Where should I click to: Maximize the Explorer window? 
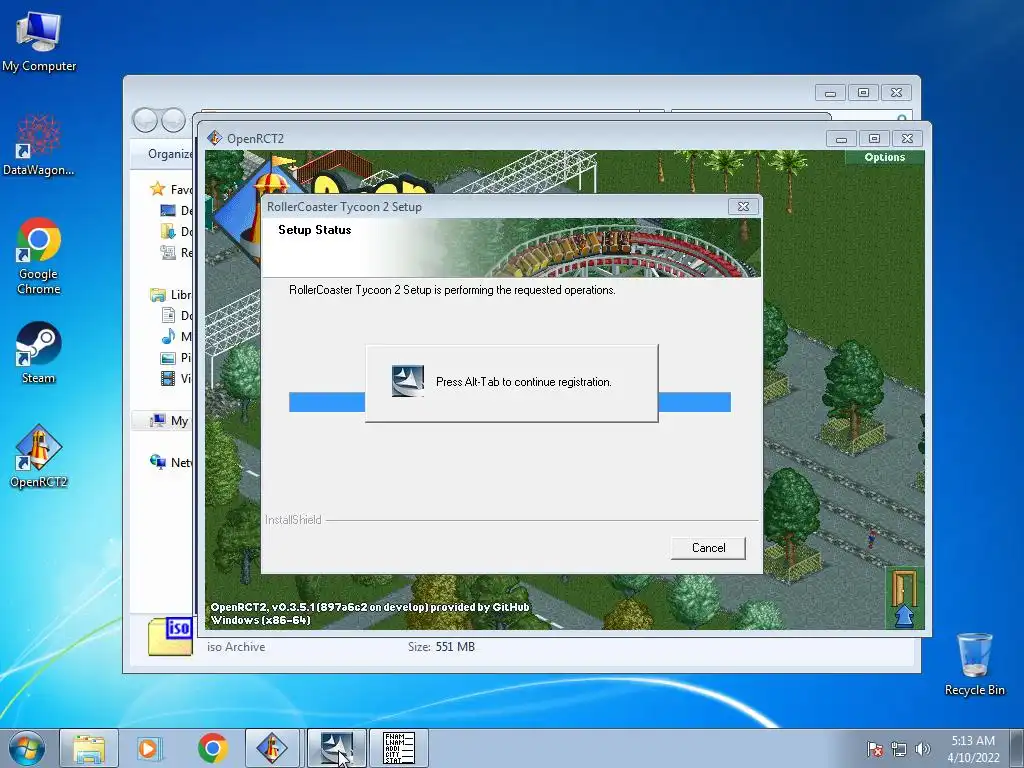point(863,93)
